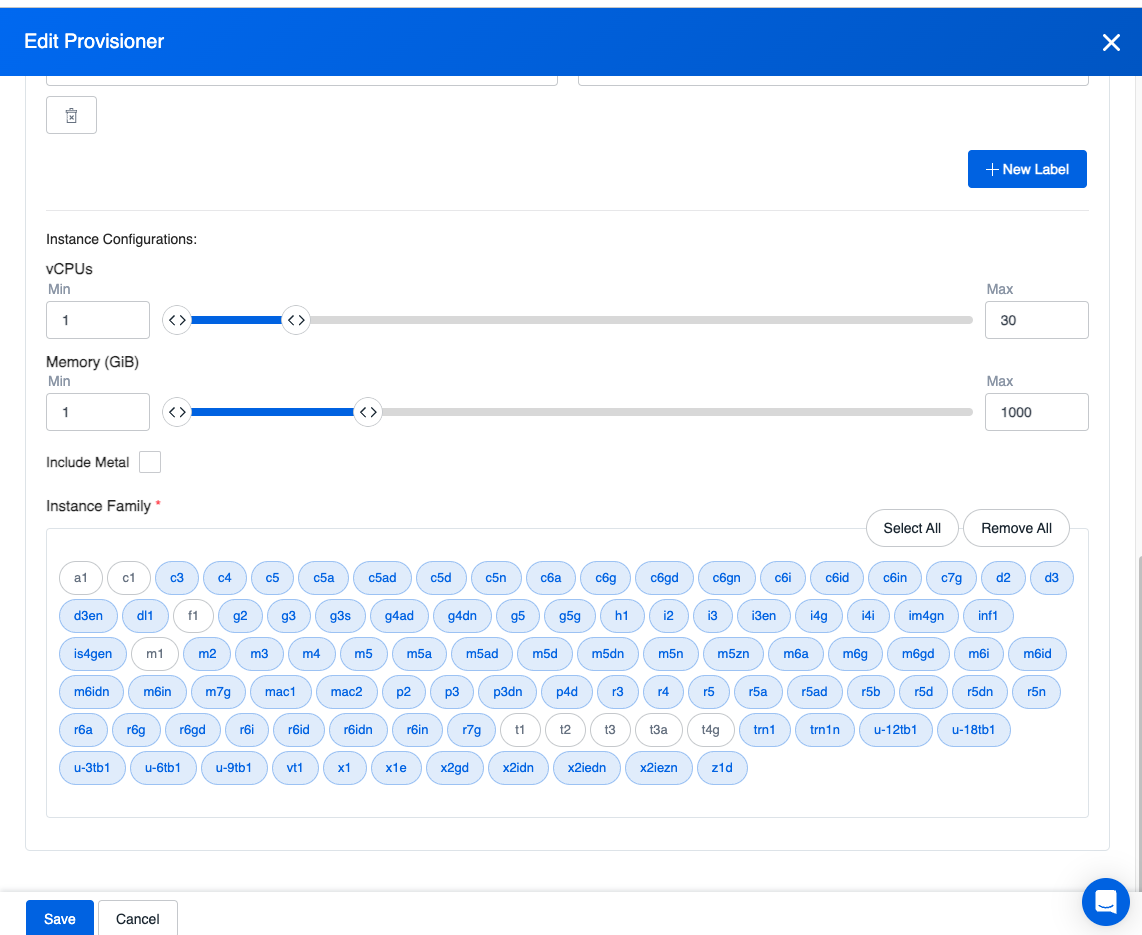Deselect the p4d instance family
The width and height of the screenshot is (1142, 935).
point(567,691)
